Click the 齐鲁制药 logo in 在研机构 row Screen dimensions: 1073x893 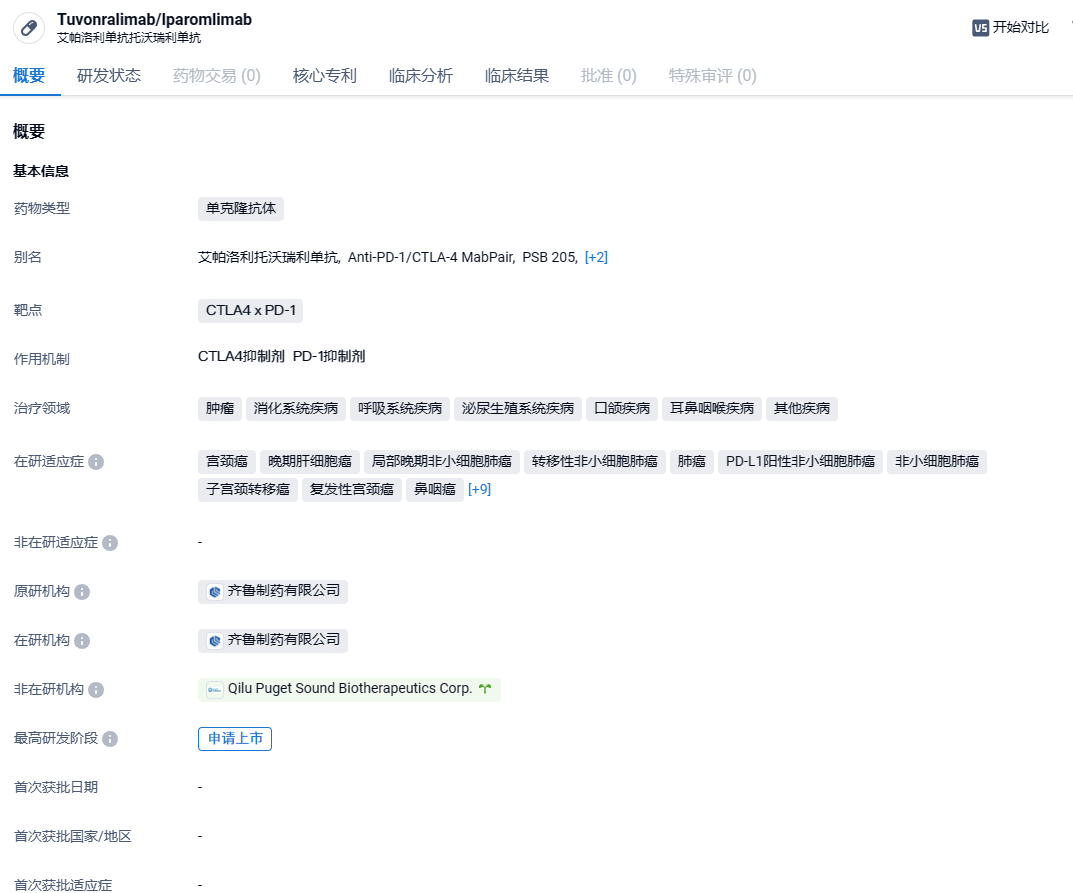pos(215,640)
